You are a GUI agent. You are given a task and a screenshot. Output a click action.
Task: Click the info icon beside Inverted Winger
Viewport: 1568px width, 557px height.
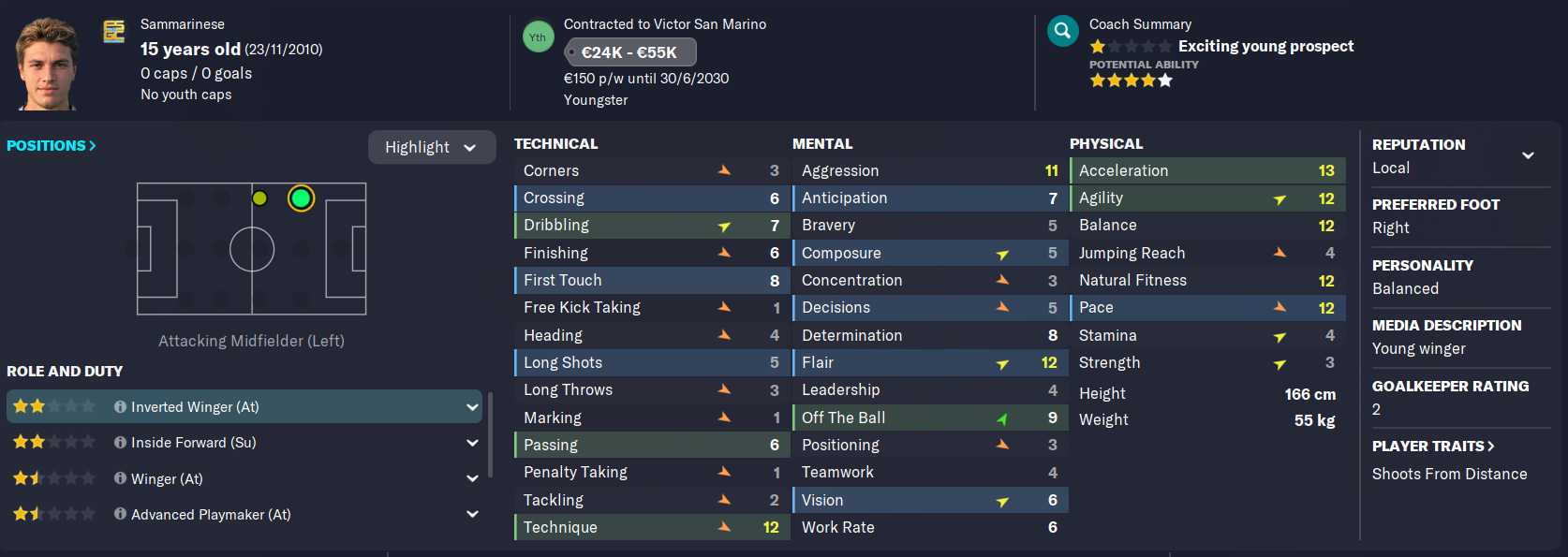(x=120, y=407)
